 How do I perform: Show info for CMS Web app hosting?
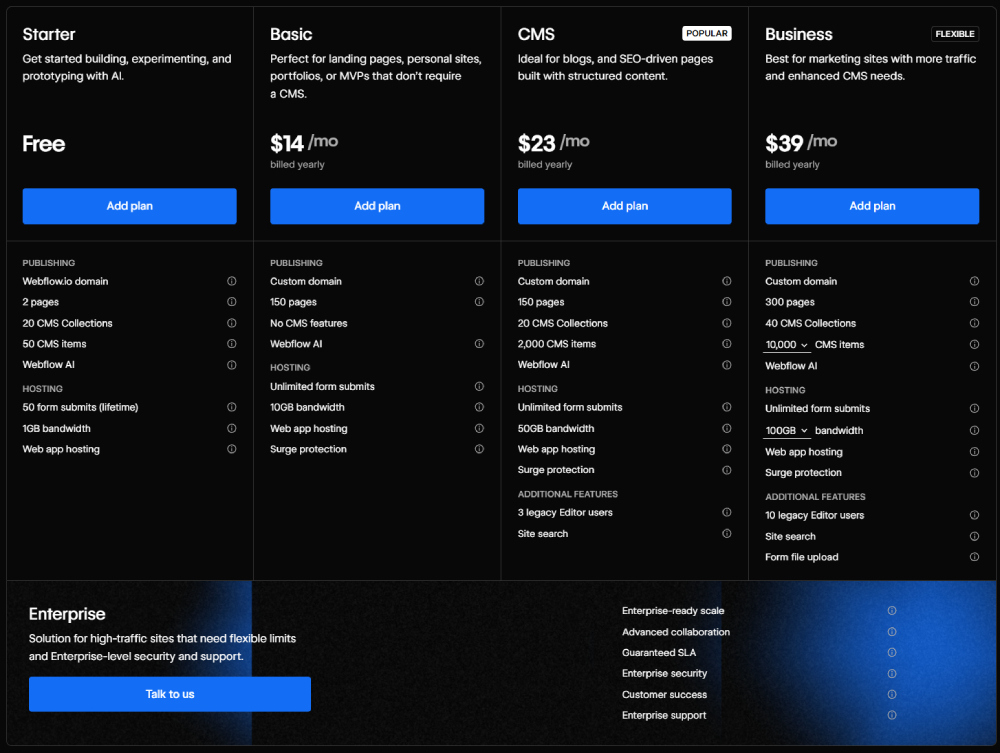coord(726,449)
